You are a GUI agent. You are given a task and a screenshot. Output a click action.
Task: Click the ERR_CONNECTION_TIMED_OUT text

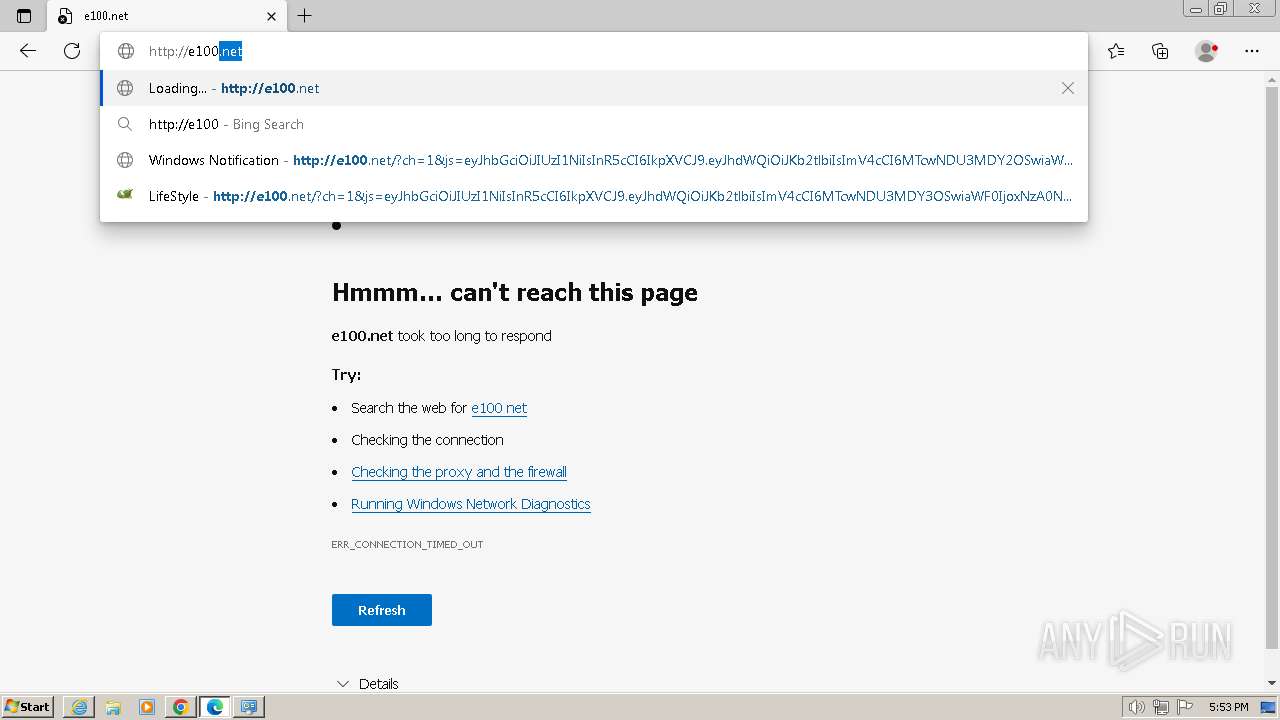tap(407, 545)
